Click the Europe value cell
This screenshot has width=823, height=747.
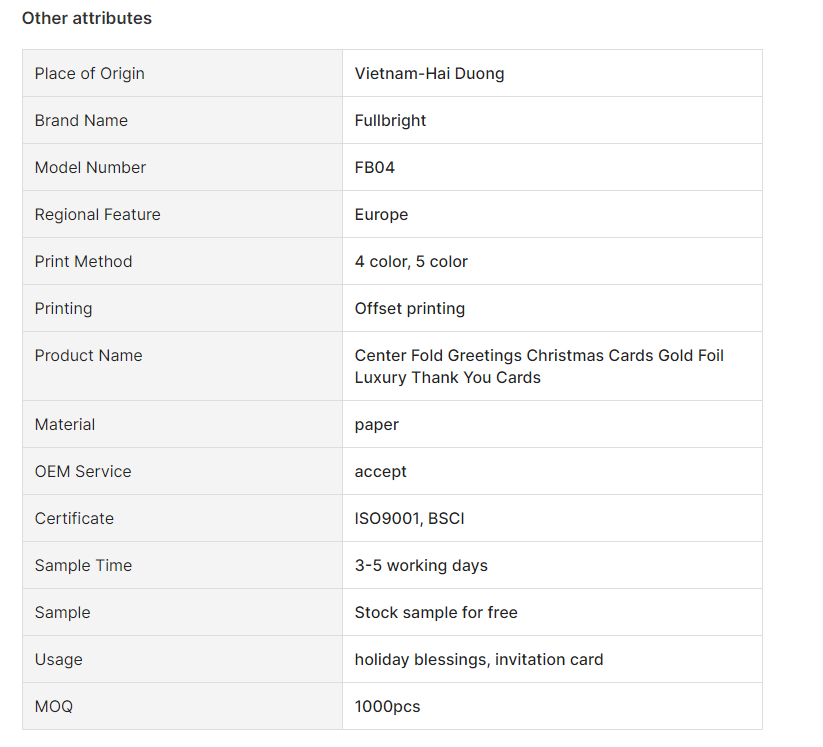[552, 214]
